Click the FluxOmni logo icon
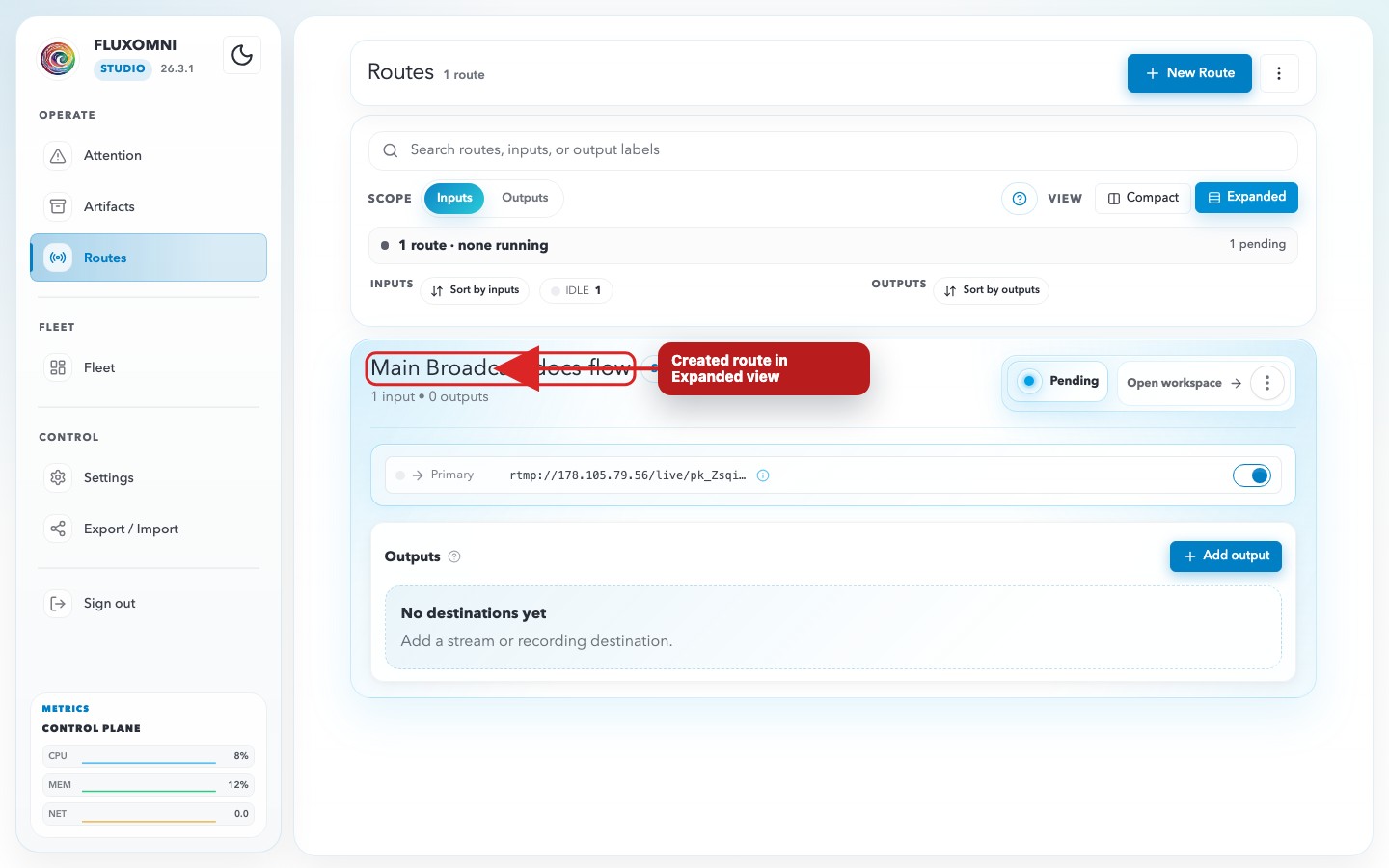 [x=58, y=58]
